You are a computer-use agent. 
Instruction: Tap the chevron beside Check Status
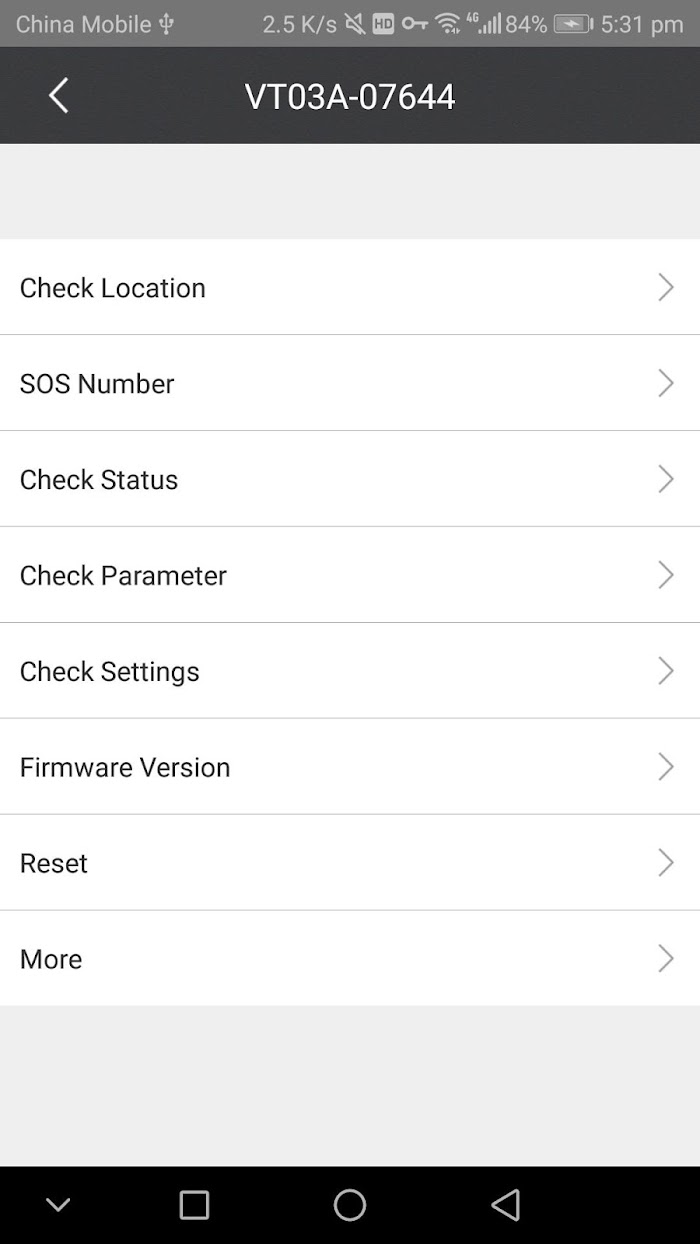tap(666, 480)
